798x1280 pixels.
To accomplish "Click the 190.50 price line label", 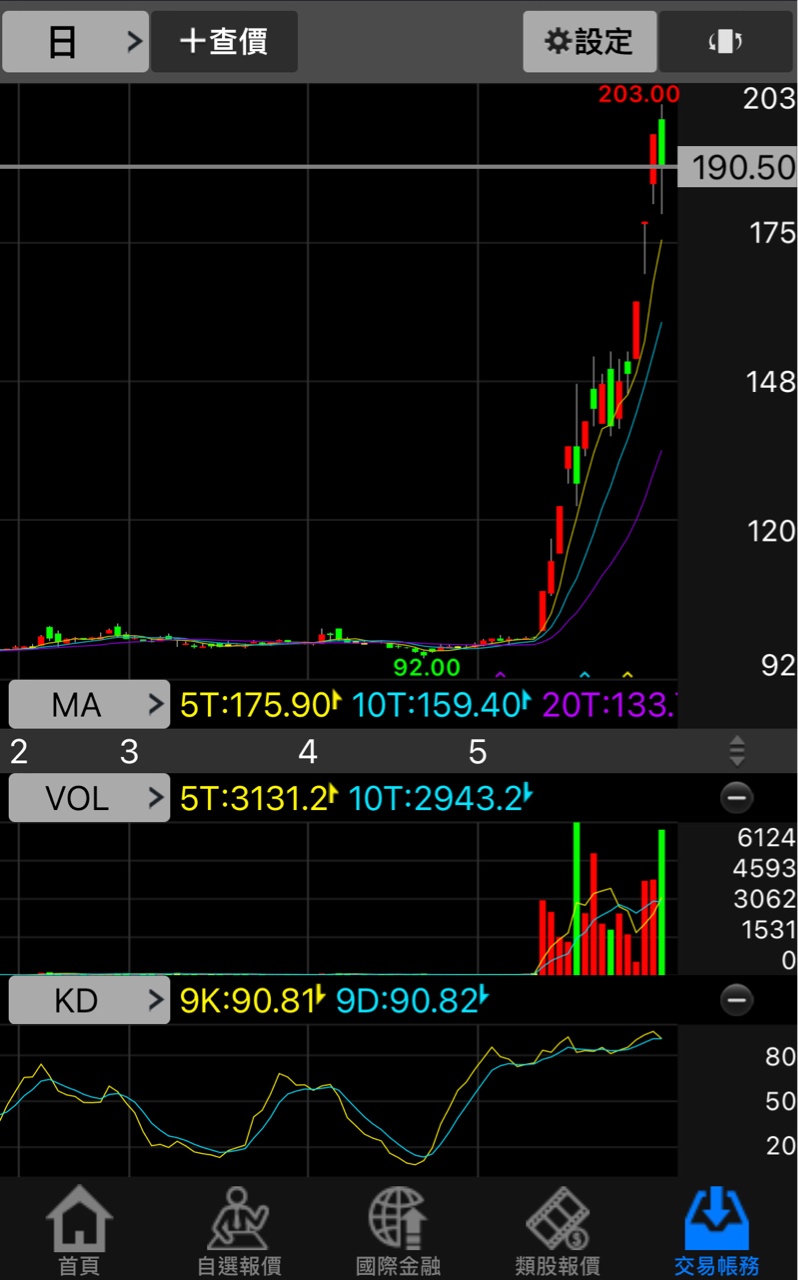I will tap(738, 167).
